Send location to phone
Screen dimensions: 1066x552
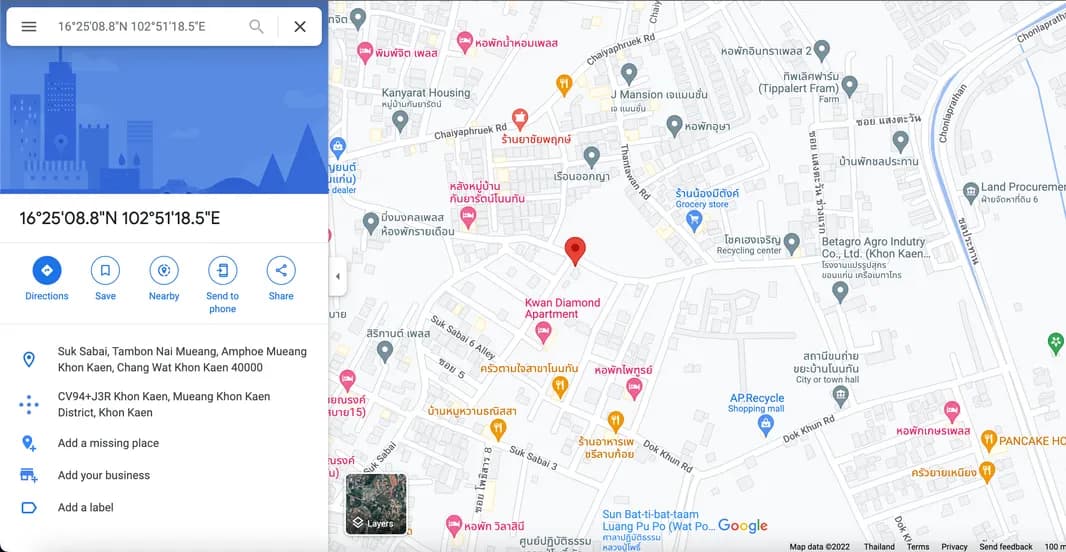(x=222, y=271)
